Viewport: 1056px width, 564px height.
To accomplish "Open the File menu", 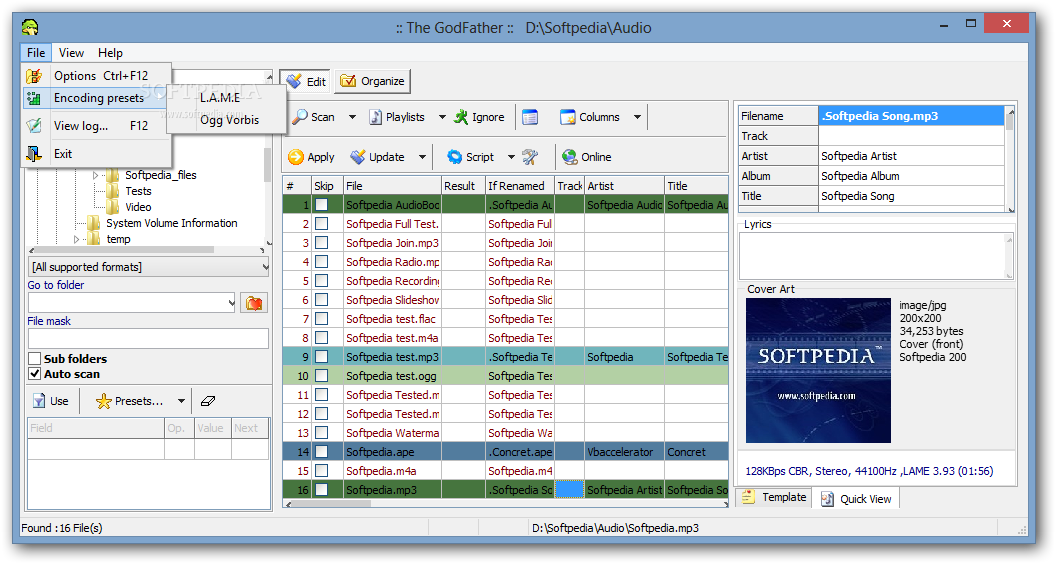I will coord(36,53).
